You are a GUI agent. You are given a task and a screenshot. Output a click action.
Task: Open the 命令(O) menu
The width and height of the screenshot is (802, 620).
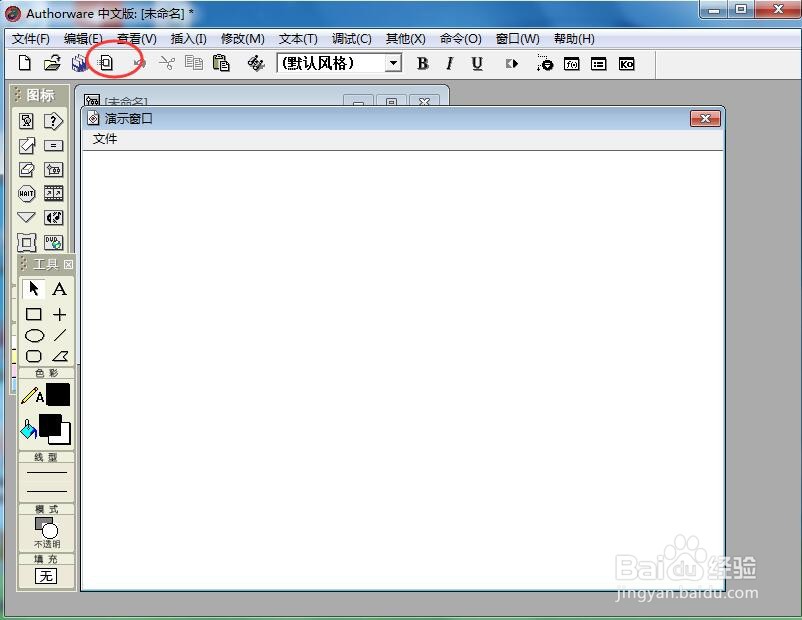pos(460,39)
